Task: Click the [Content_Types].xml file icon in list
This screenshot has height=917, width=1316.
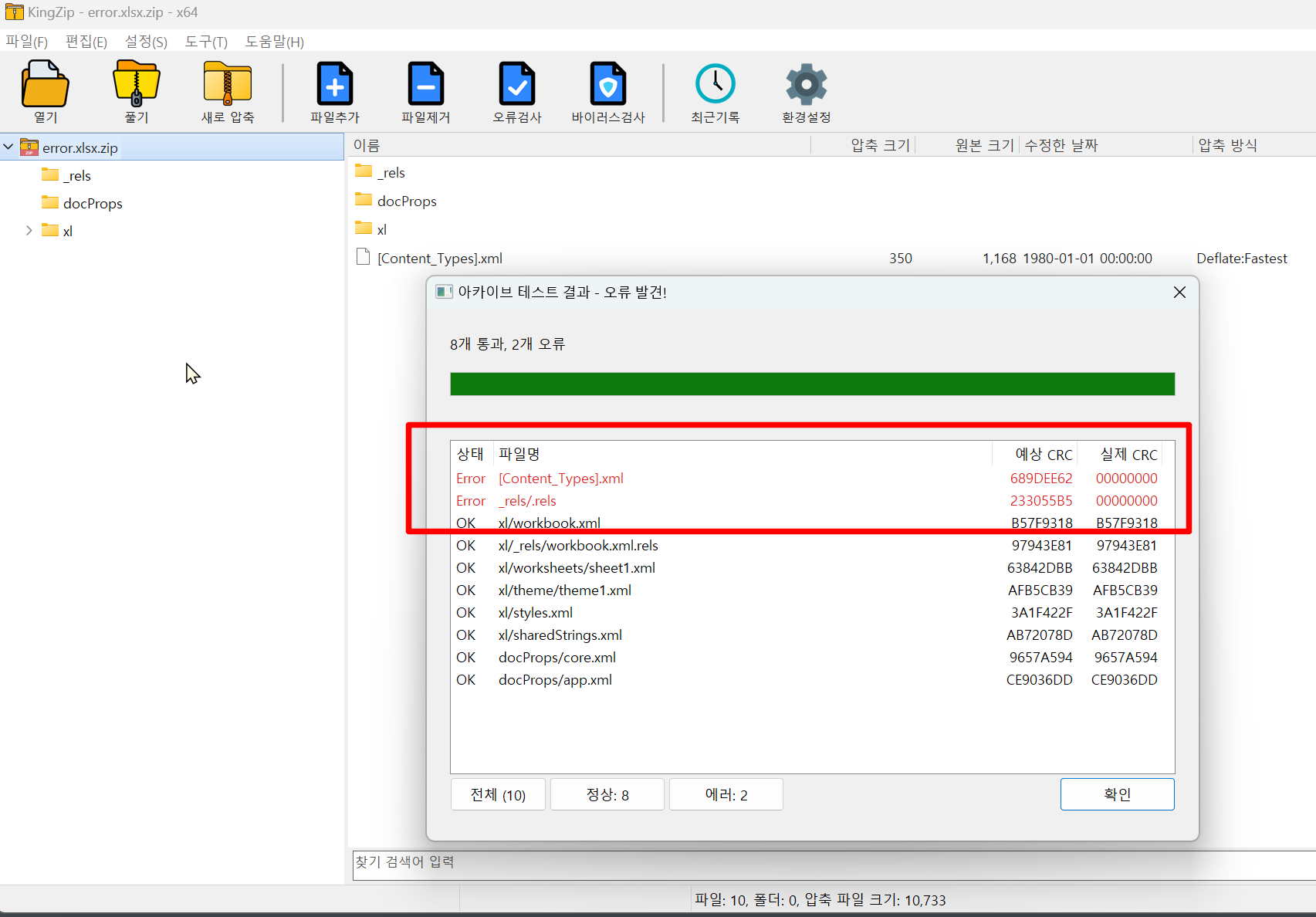Action: (363, 257)
